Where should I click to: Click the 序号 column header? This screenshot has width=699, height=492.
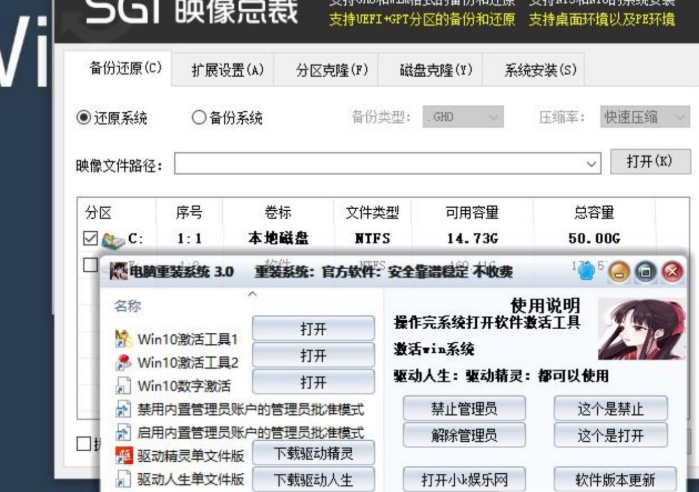pos(189,213)
